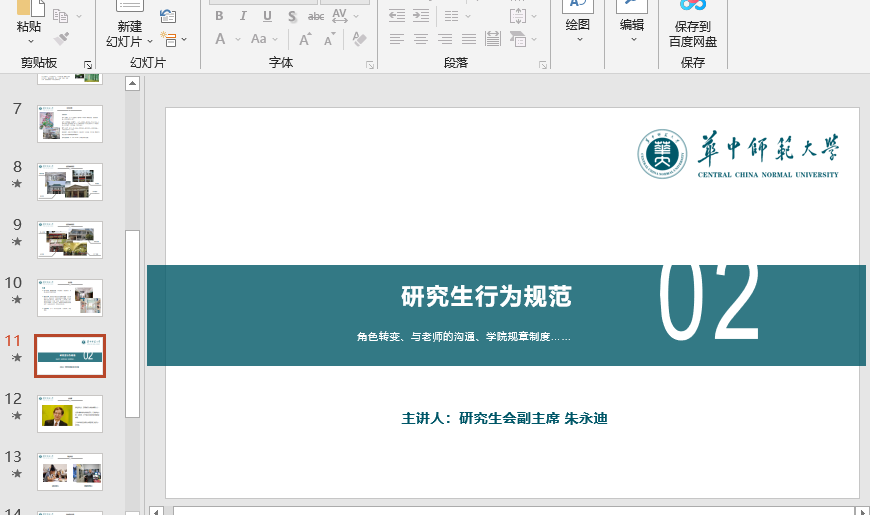Click the clear all formatting icon
This screenshot has width=870, height=515.
pos(360,39)
